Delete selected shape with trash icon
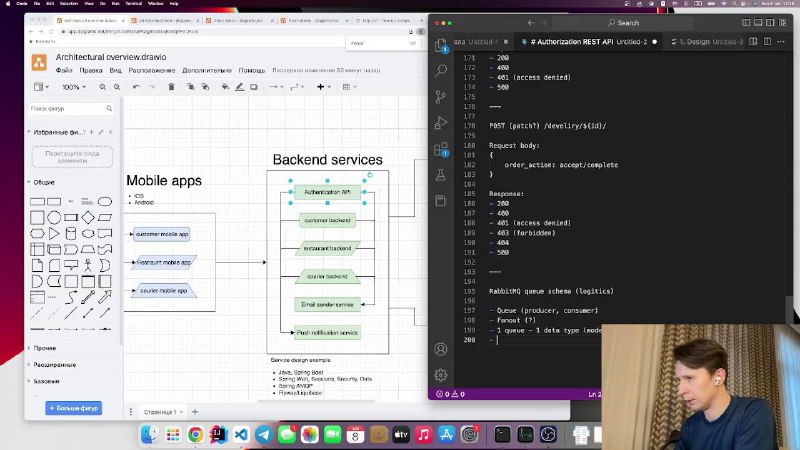Image resolution: width=800 pixels, height=450 pixels. point(171,87)
